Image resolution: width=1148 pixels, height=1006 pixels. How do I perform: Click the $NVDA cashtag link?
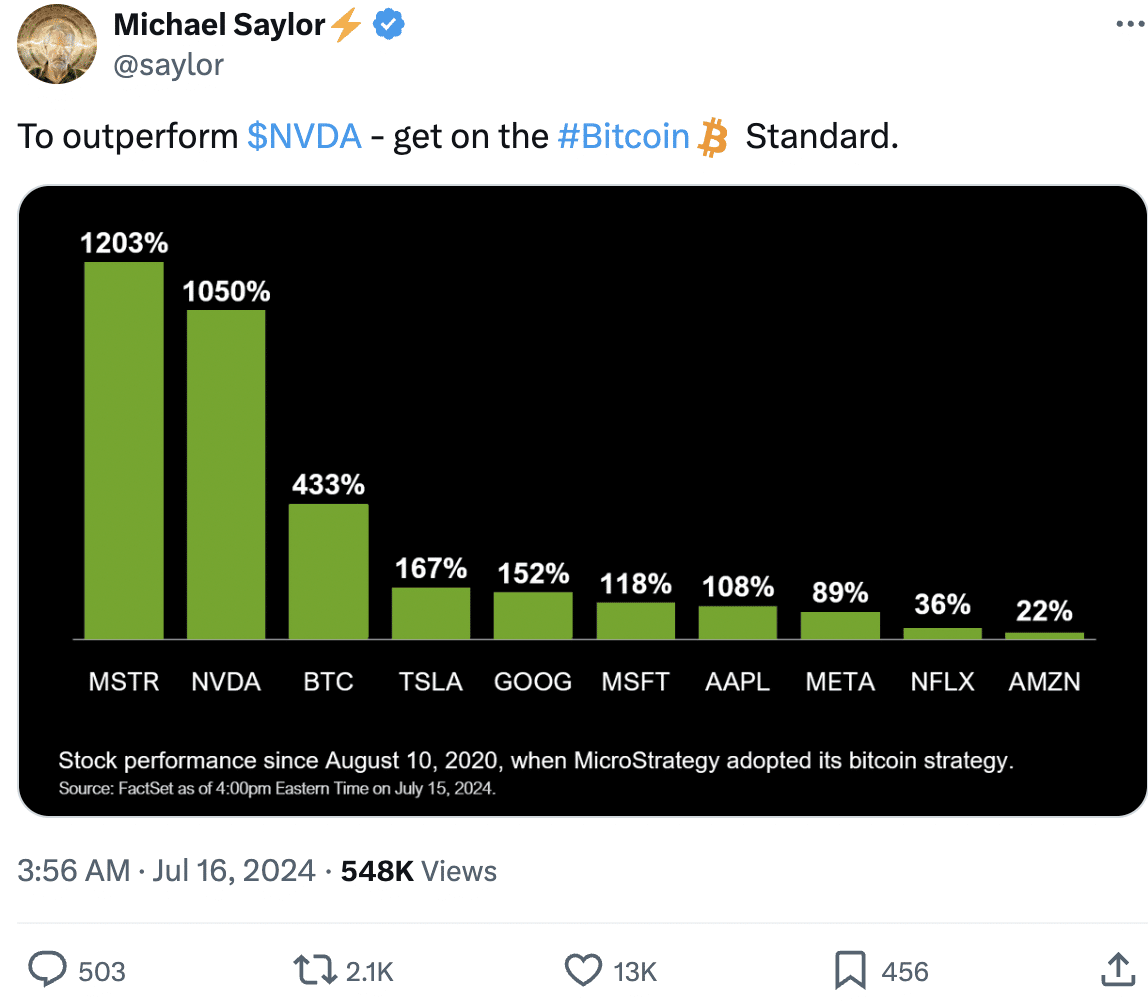(x=305, y=136)
